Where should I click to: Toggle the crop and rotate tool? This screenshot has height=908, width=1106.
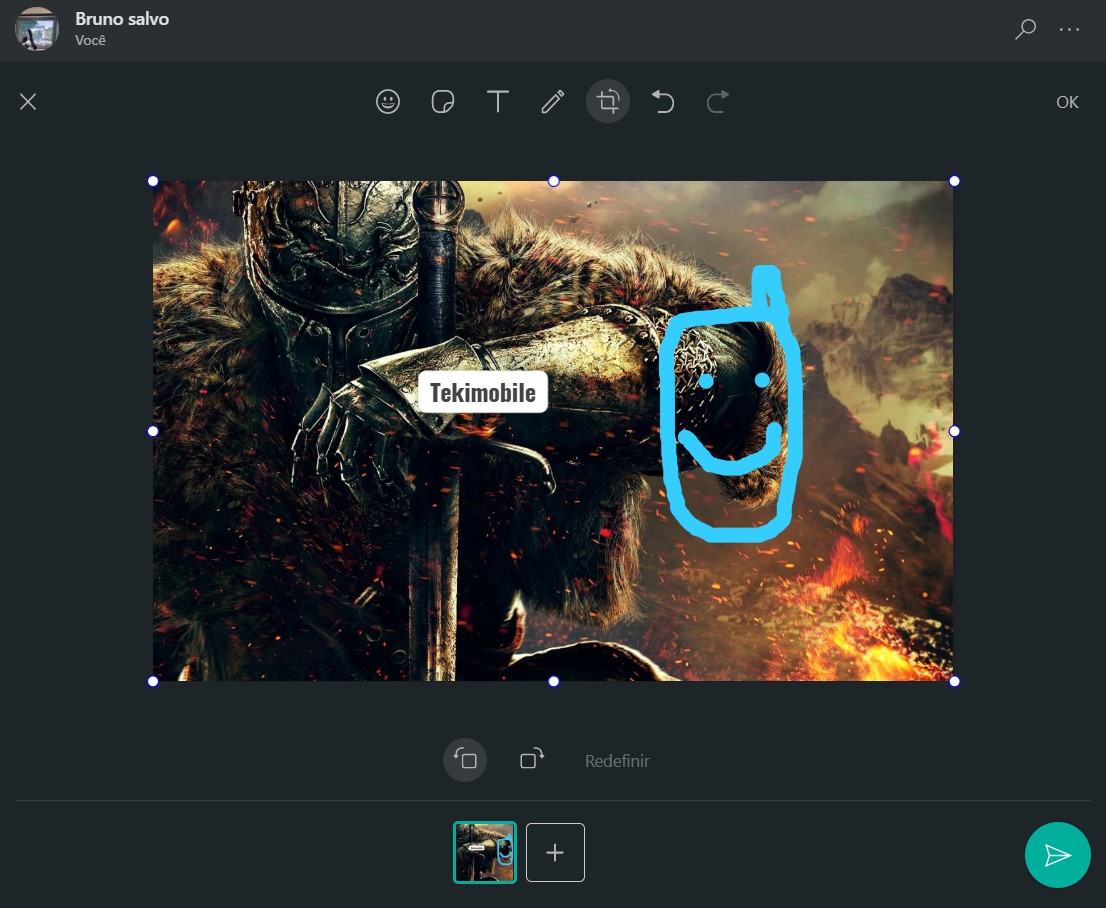608,102
